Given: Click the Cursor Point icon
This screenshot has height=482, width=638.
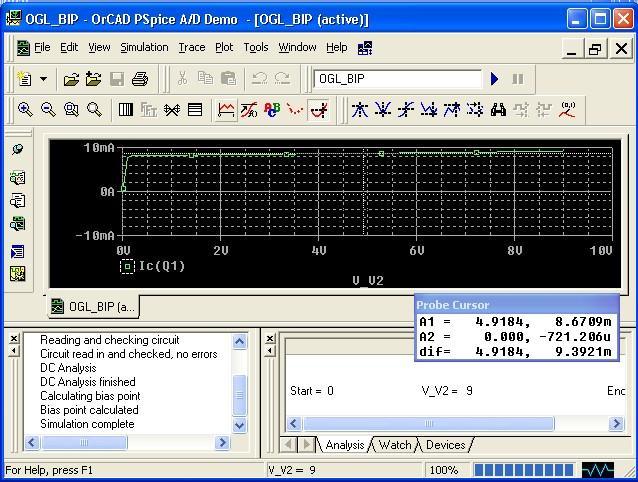Looking at the screenshot, I should (x=475, y=110).
